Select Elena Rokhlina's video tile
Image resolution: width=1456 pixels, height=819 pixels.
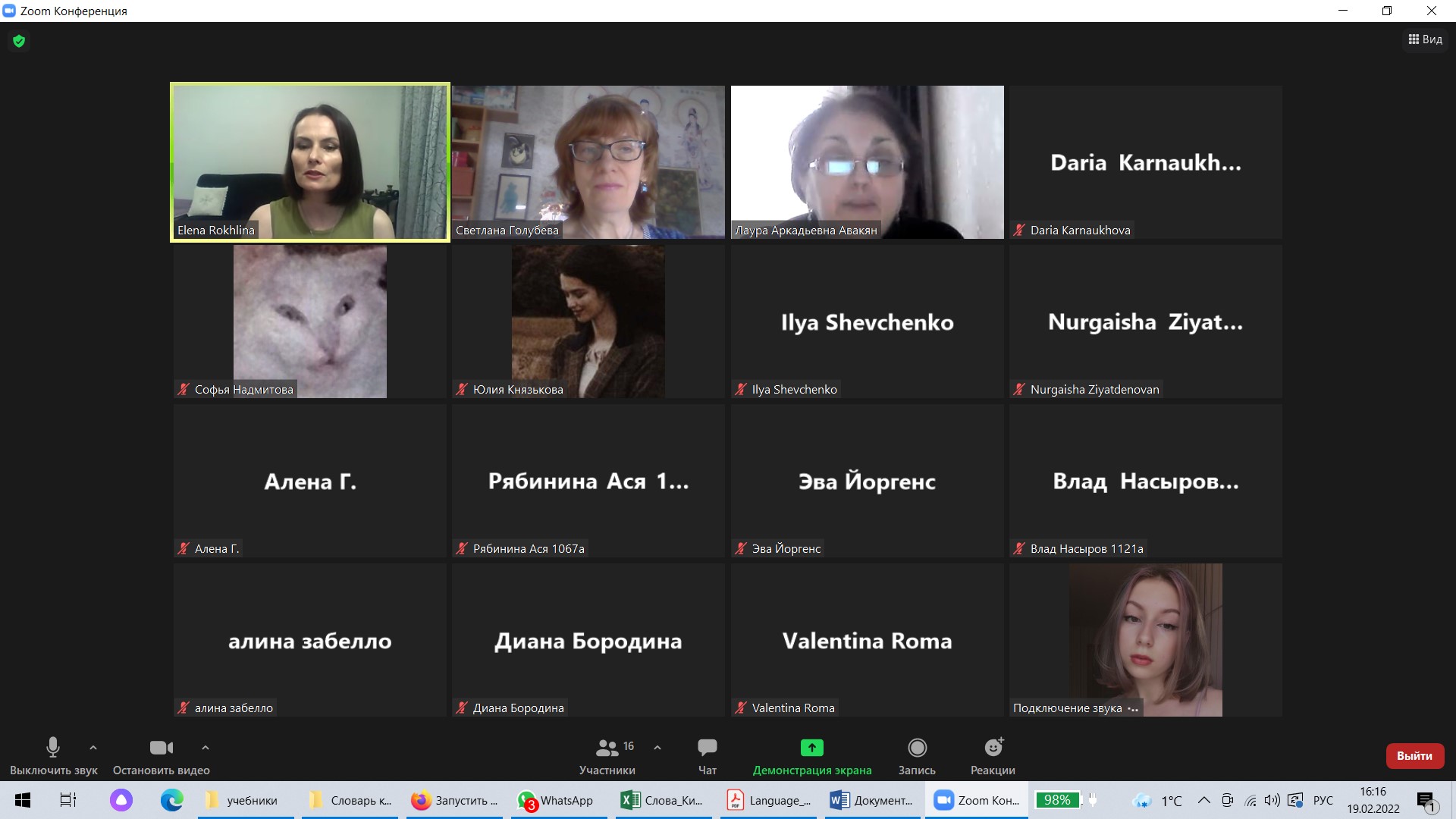click(310, 162)
